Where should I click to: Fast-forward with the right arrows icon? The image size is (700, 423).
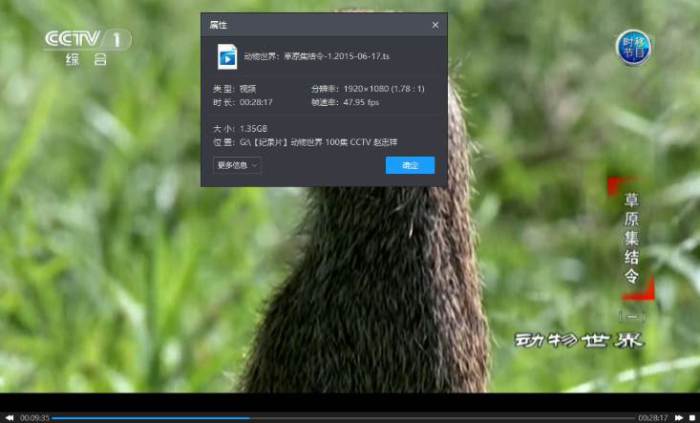(679, 418)
